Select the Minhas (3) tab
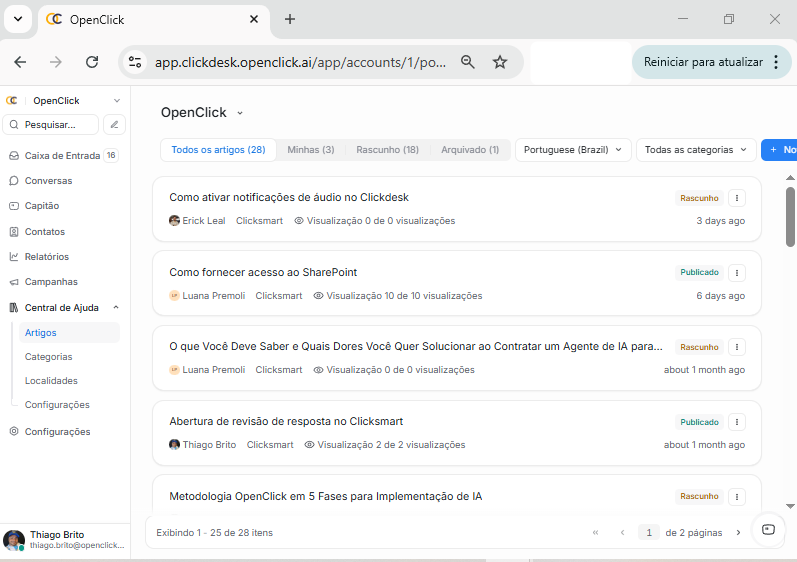 310,150
